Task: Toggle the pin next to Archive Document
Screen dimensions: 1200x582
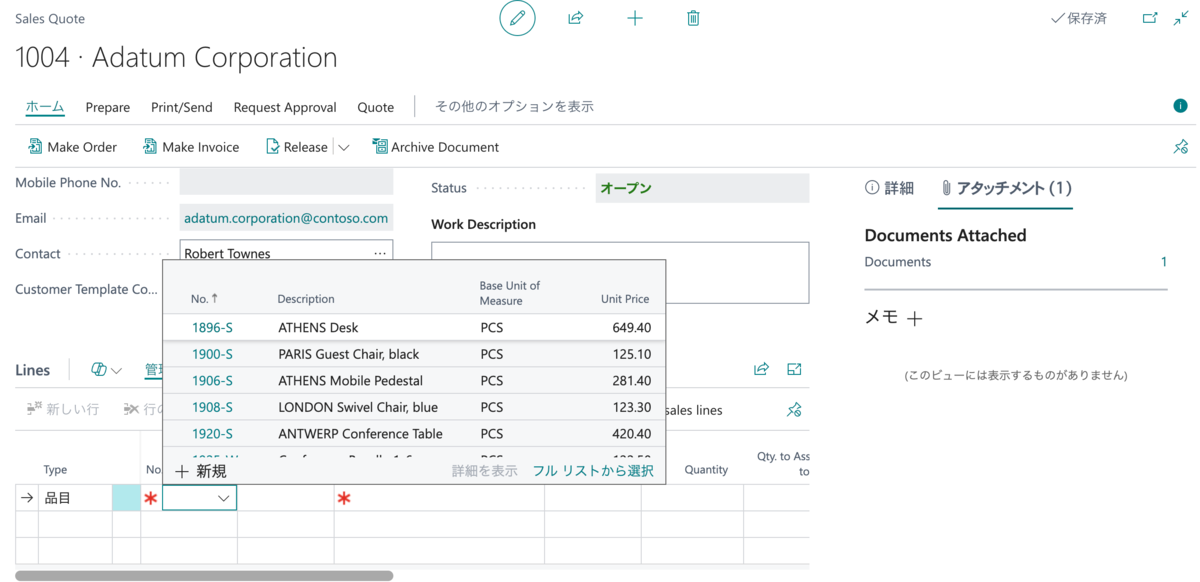Action: tap(1180, 146)
